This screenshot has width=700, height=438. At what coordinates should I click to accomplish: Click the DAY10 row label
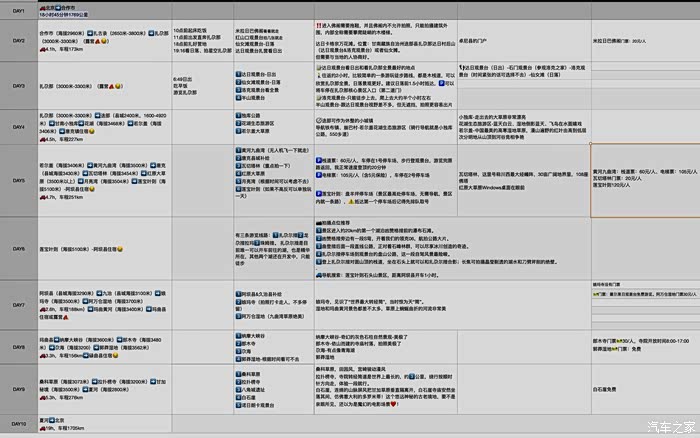tap(17, 424)
